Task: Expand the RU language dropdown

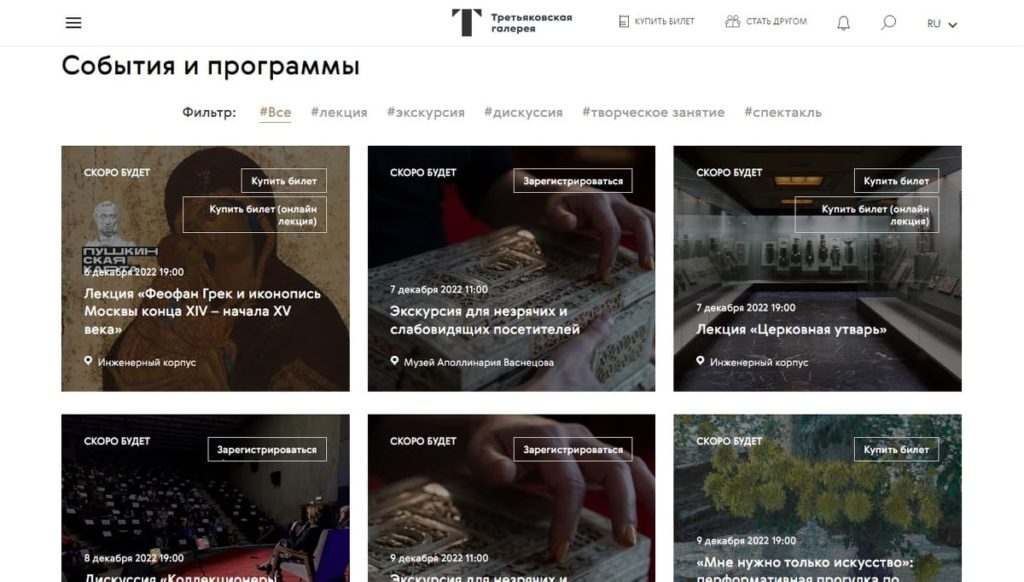Action: [x=942, y=24]
